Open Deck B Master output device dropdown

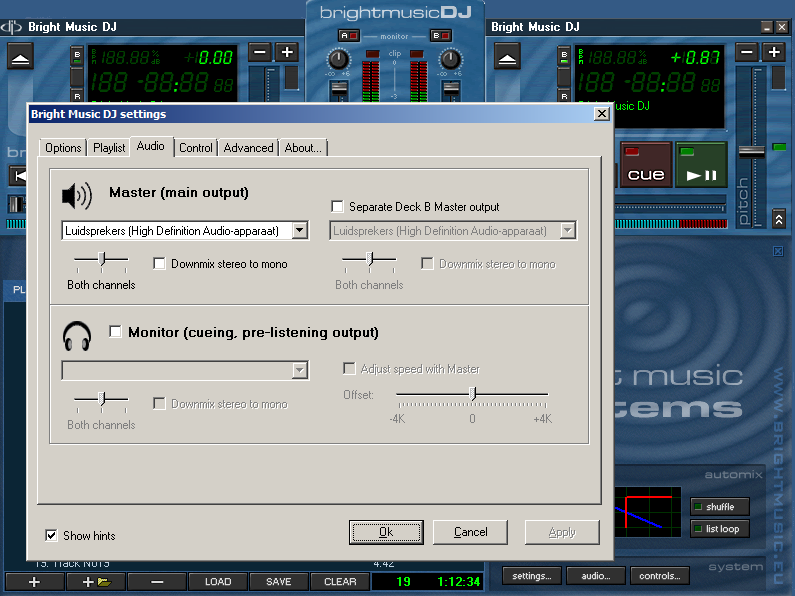coord(567,231)
